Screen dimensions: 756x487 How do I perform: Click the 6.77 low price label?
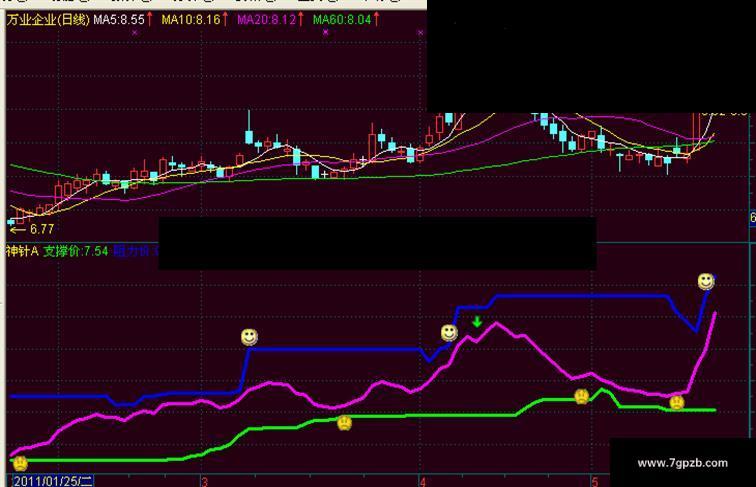[42, 229]
